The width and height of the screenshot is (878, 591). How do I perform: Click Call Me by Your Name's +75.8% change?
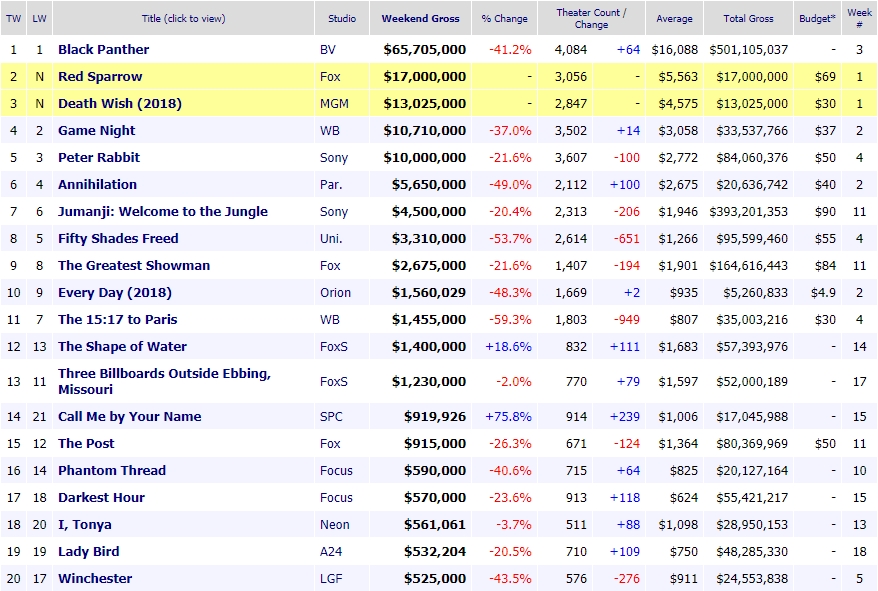coord(508,416)
